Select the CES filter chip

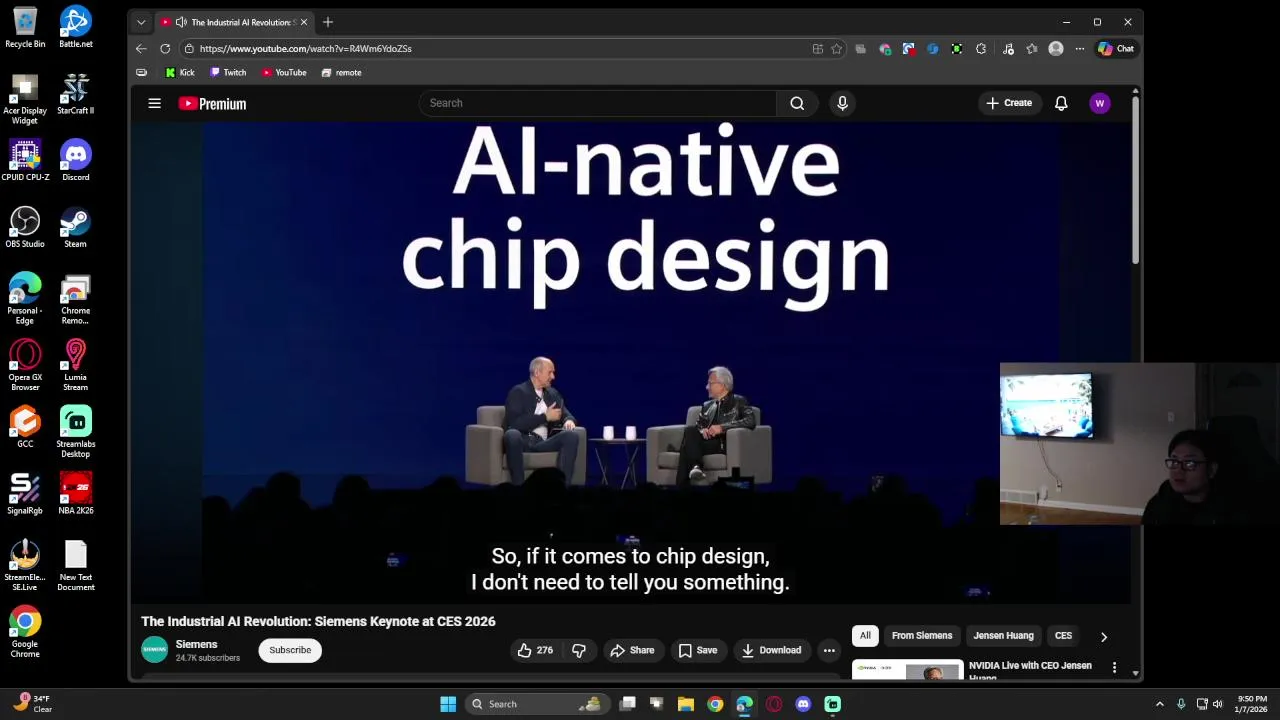click(x=1063, y=636)
